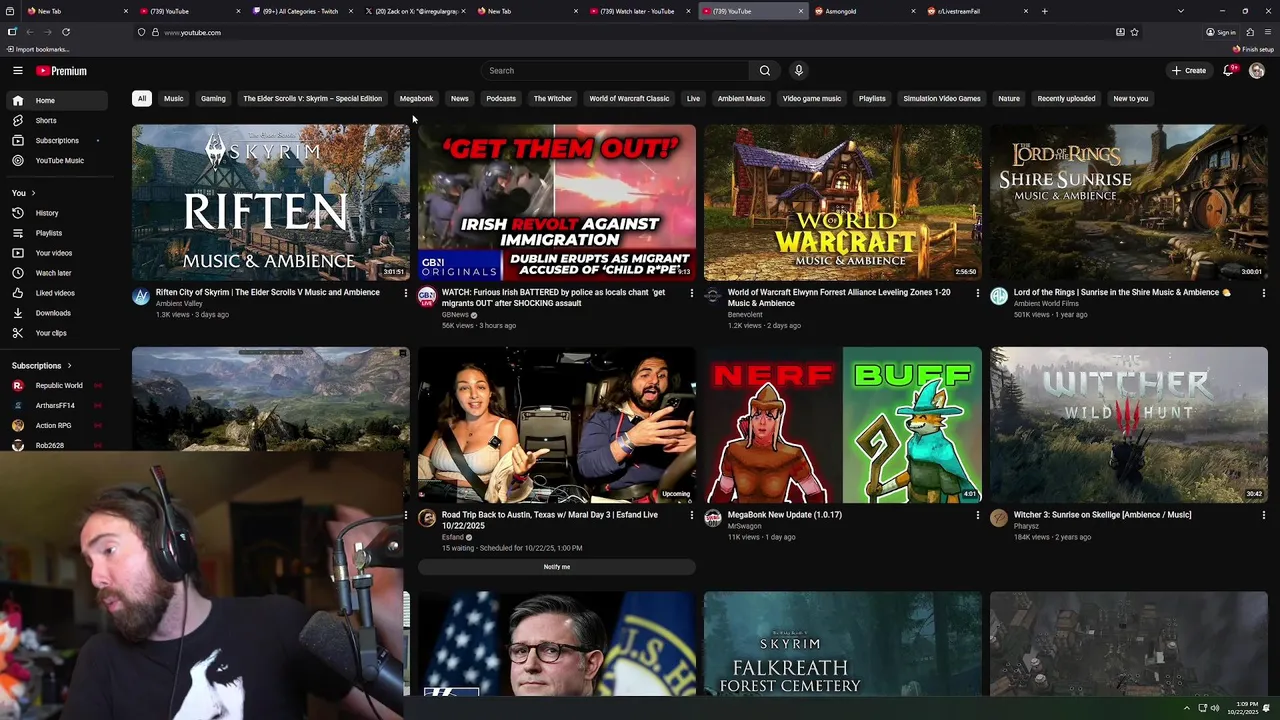
Task: Open options menu for Elwynn Forest video
Action: pos(978,293)
